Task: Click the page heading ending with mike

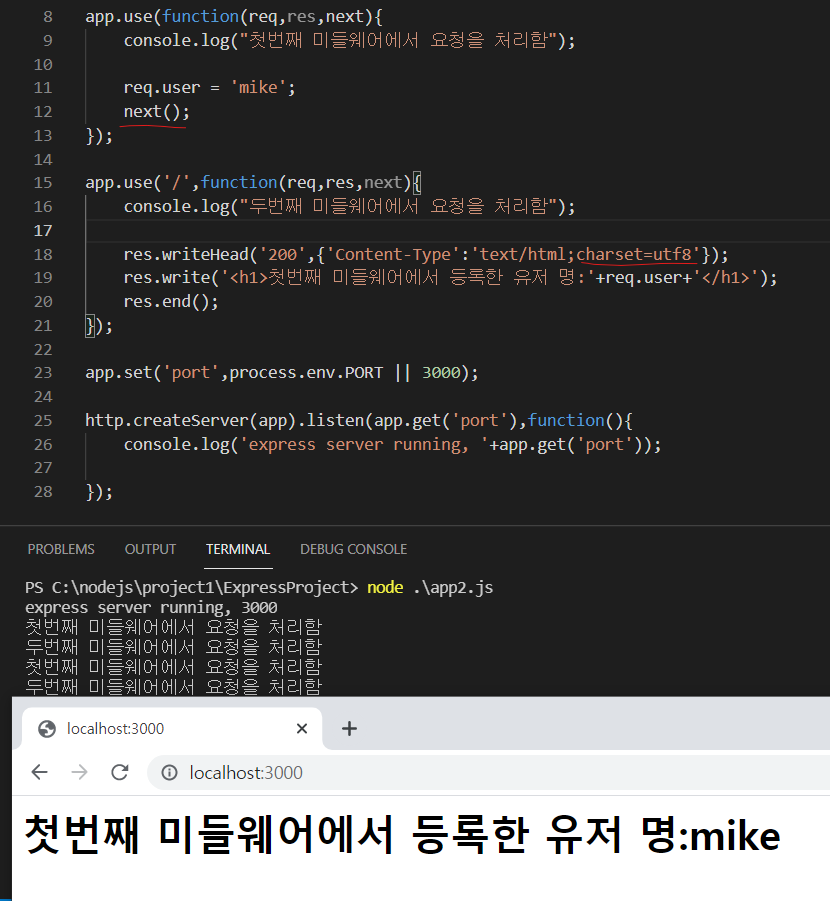Action: click(402, 835)
